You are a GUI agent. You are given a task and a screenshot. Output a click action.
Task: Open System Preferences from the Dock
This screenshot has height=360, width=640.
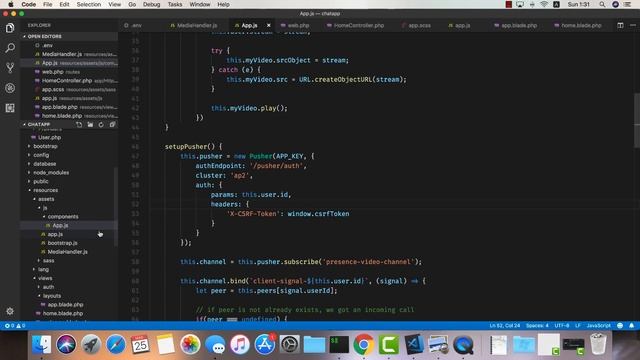pos(289,345)
